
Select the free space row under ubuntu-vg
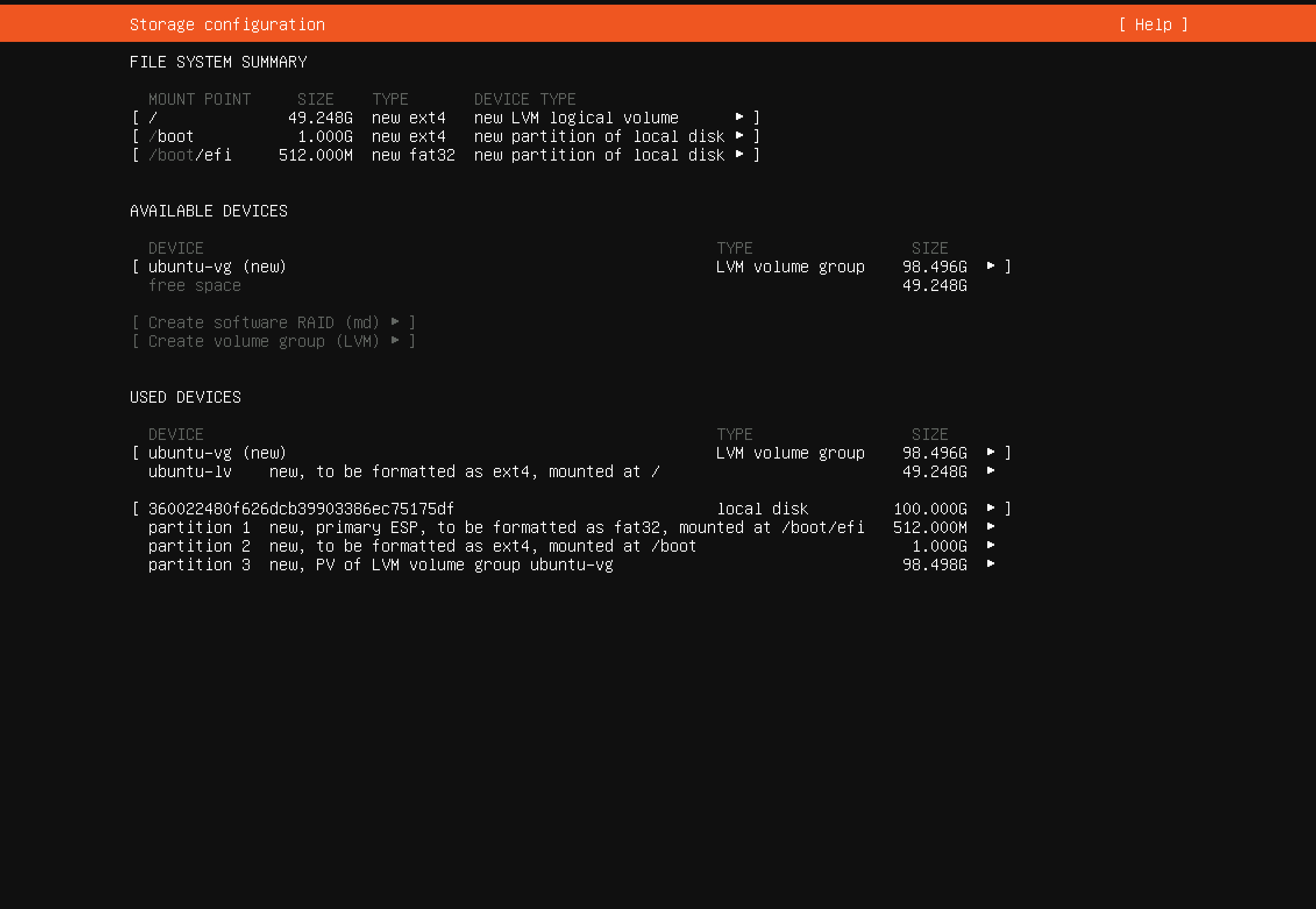tap(194, 285)
